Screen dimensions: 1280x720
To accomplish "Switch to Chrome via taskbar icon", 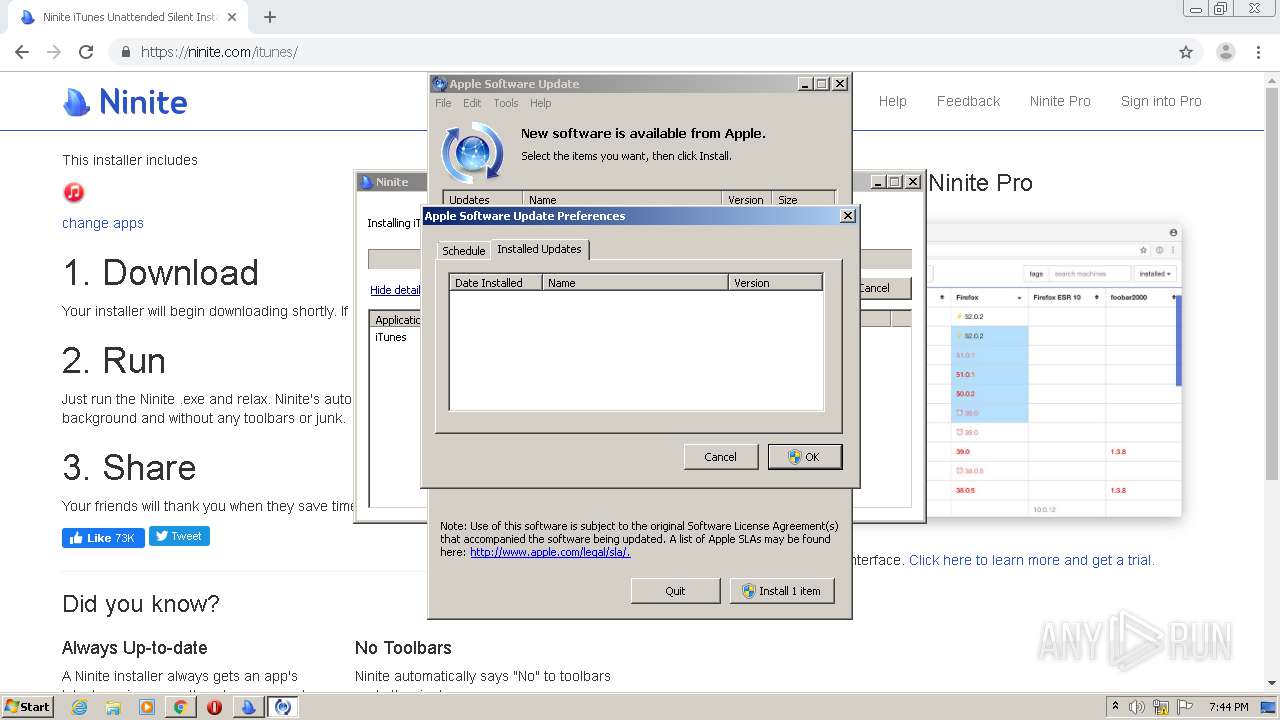I will [180, 707].
